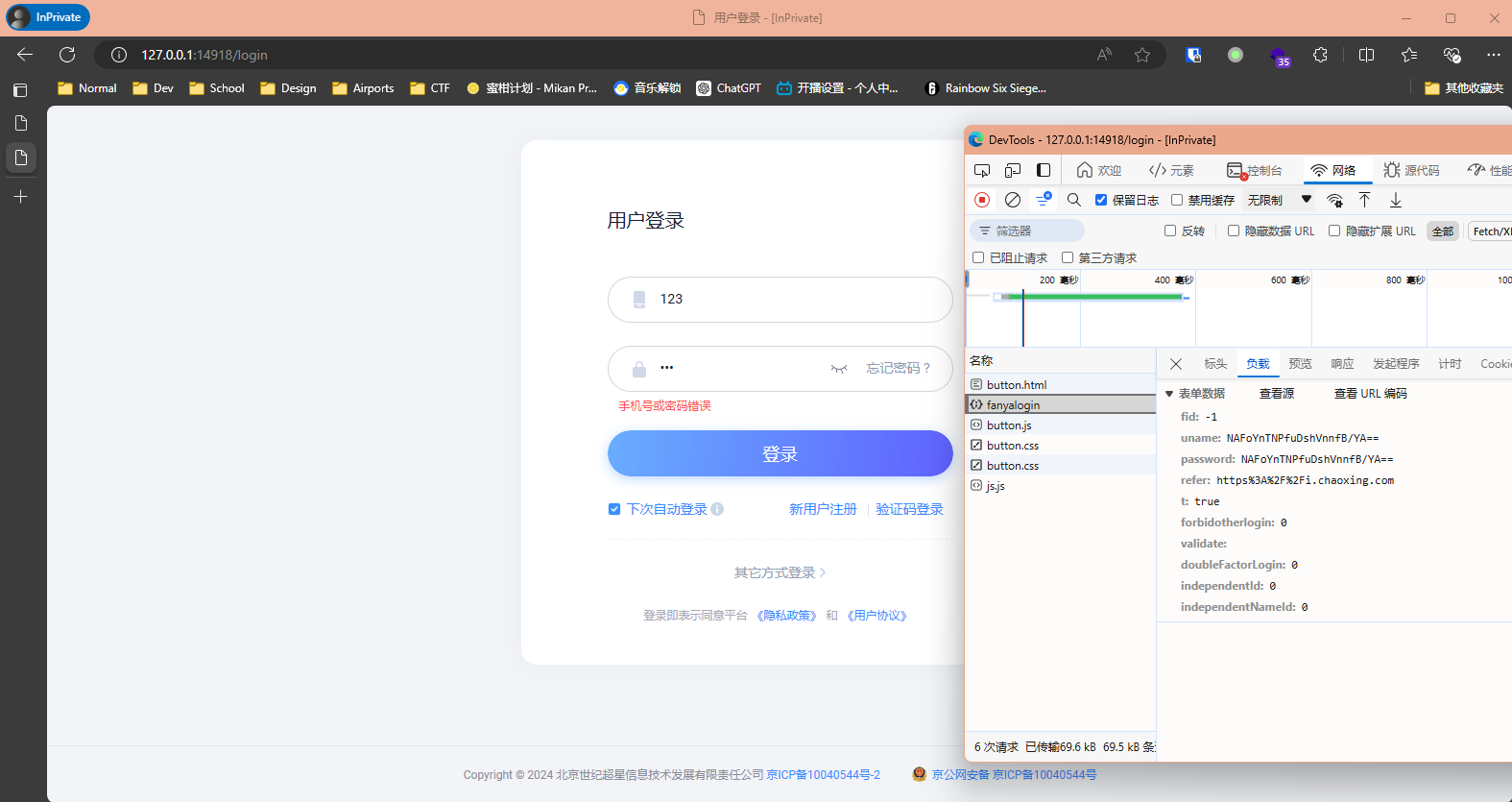This screenshot has height=802, width=1512.
Task: Click the import HAR upload arrow
Action: [x=1364, y=200]
